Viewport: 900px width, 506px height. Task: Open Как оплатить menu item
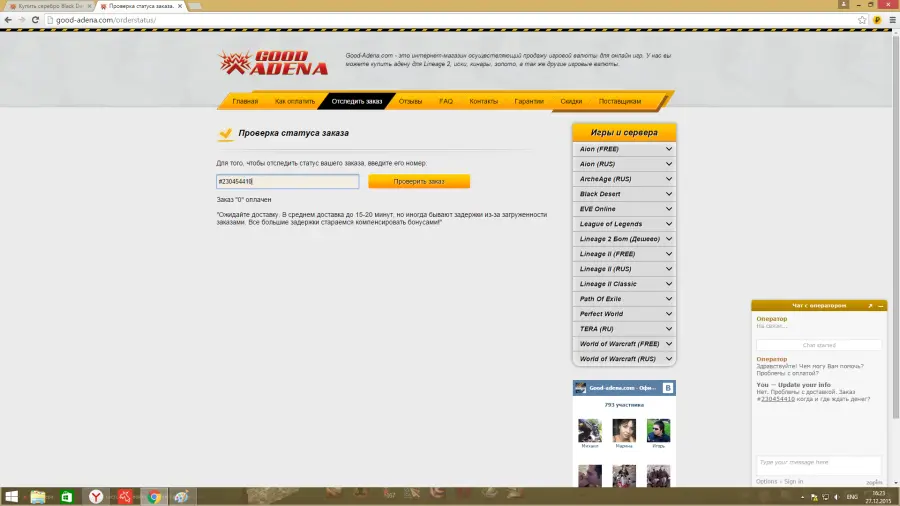pos(294,101)
